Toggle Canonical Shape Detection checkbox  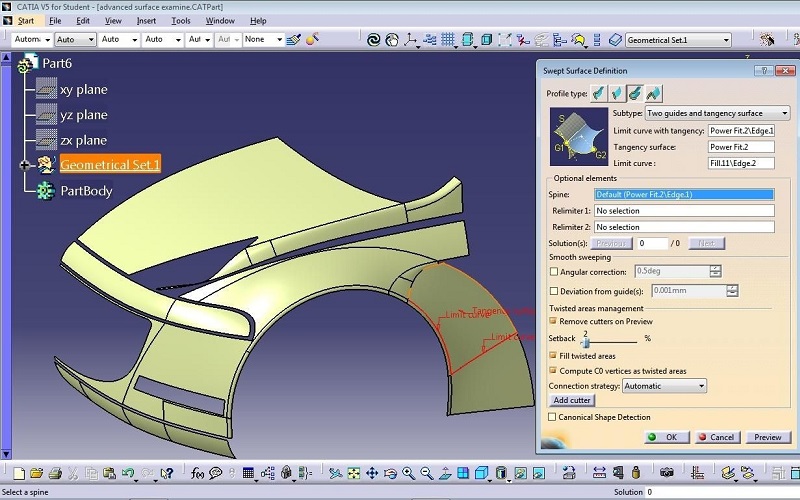pyautogui.click(x=554, y=417)
